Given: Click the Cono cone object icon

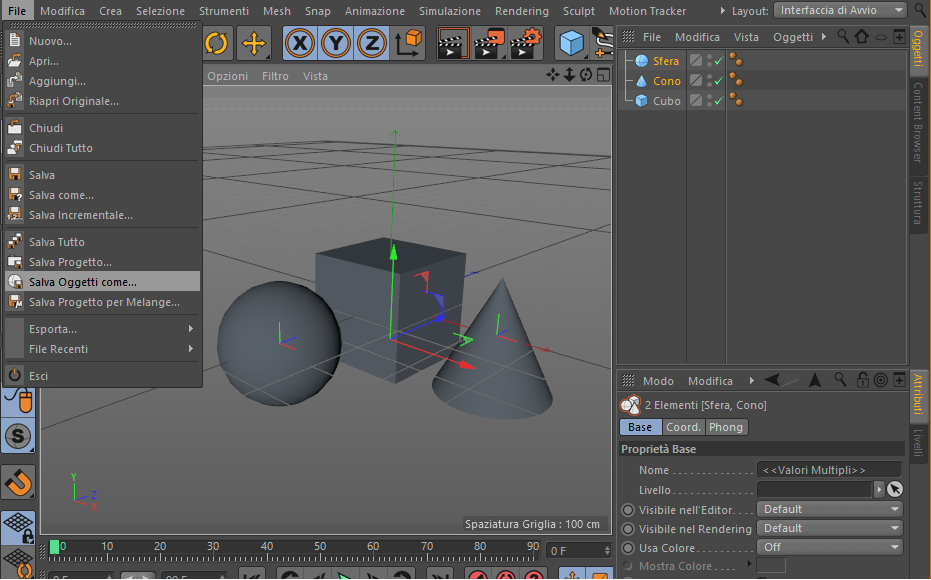Looking at the screenshot, I should [x=641, y=81].
